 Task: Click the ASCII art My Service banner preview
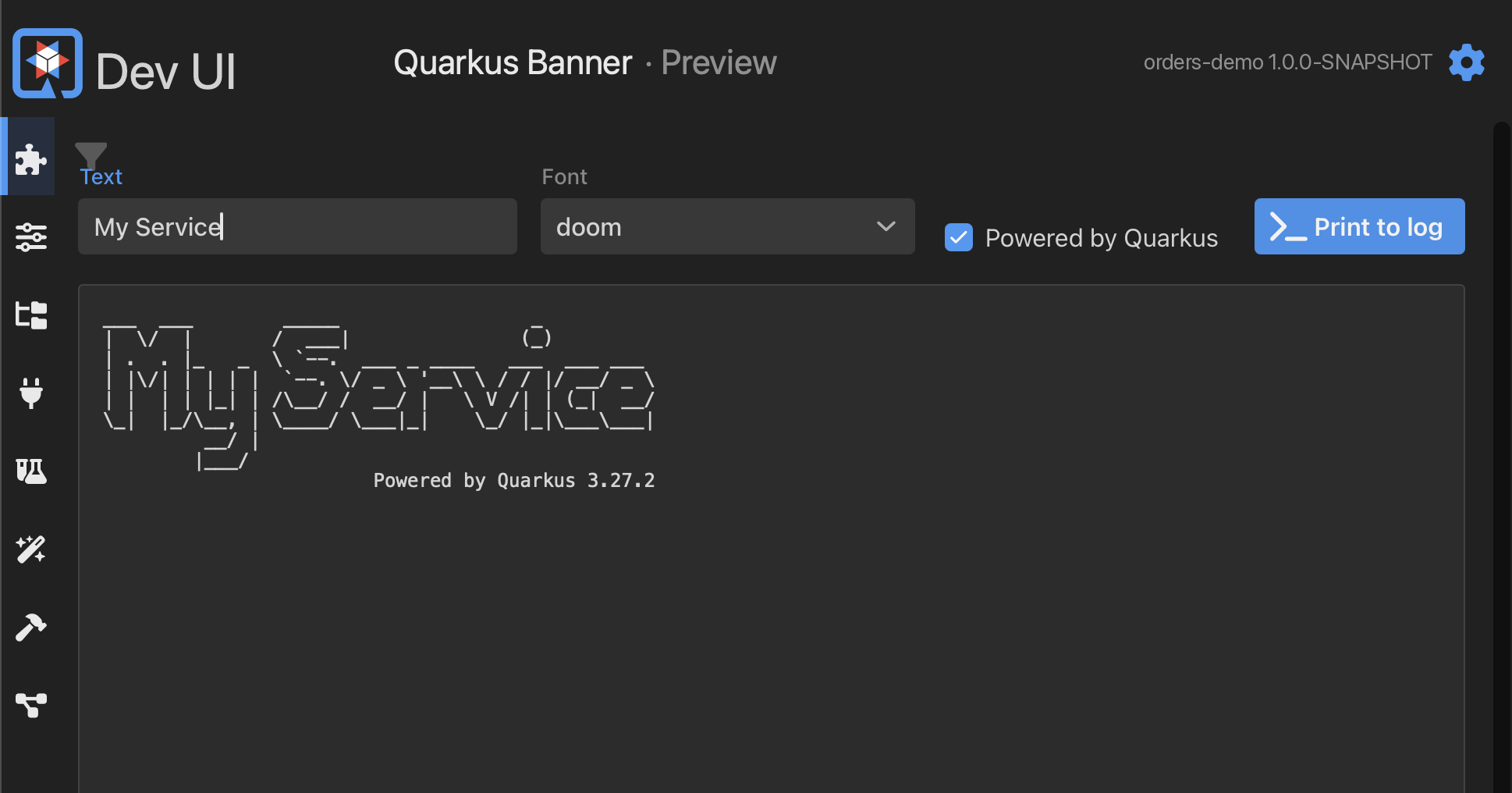click(x=378, y=395)
